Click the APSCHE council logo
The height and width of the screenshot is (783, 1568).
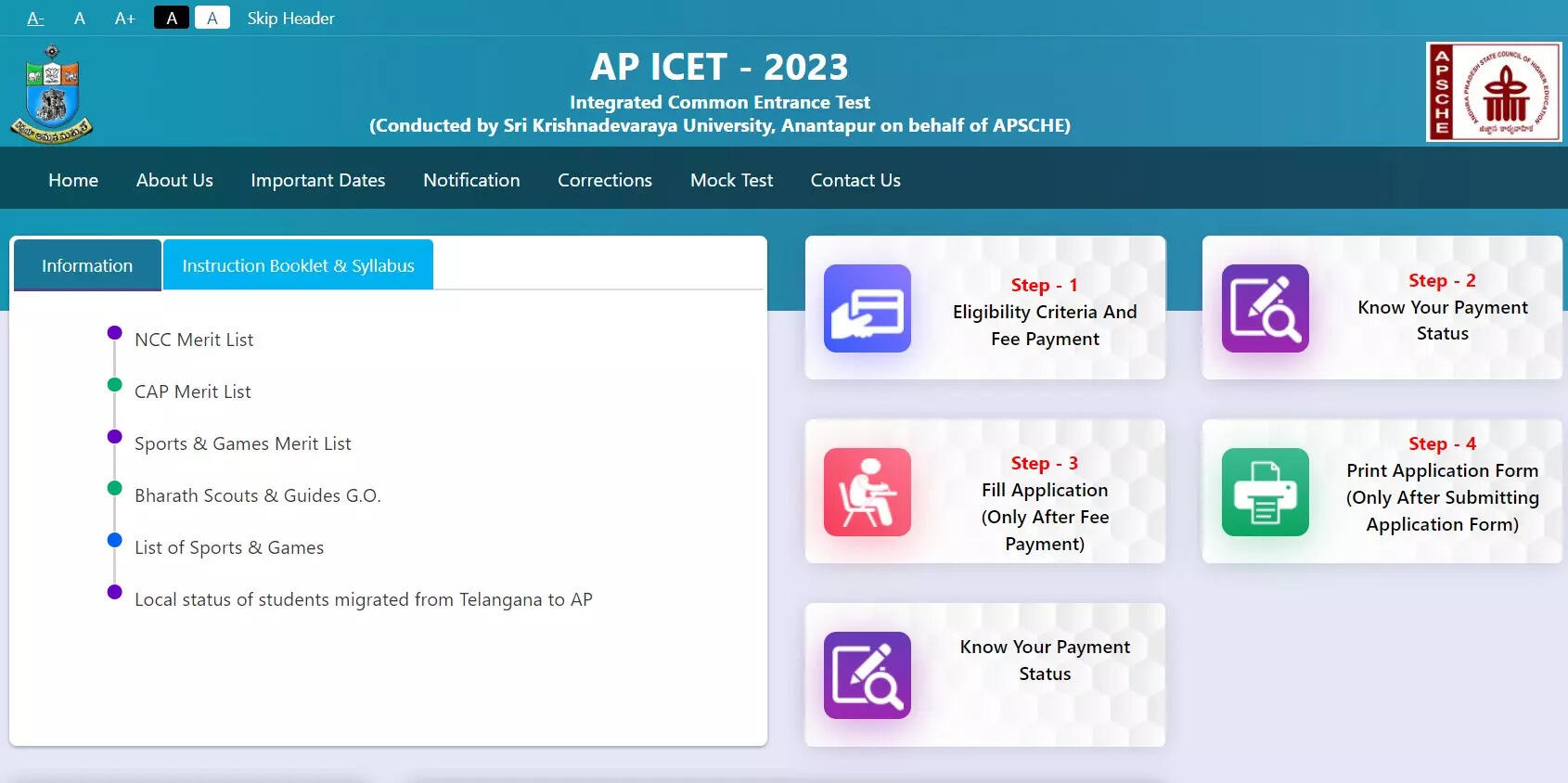pyautogui.click(x=1494, y=92)
